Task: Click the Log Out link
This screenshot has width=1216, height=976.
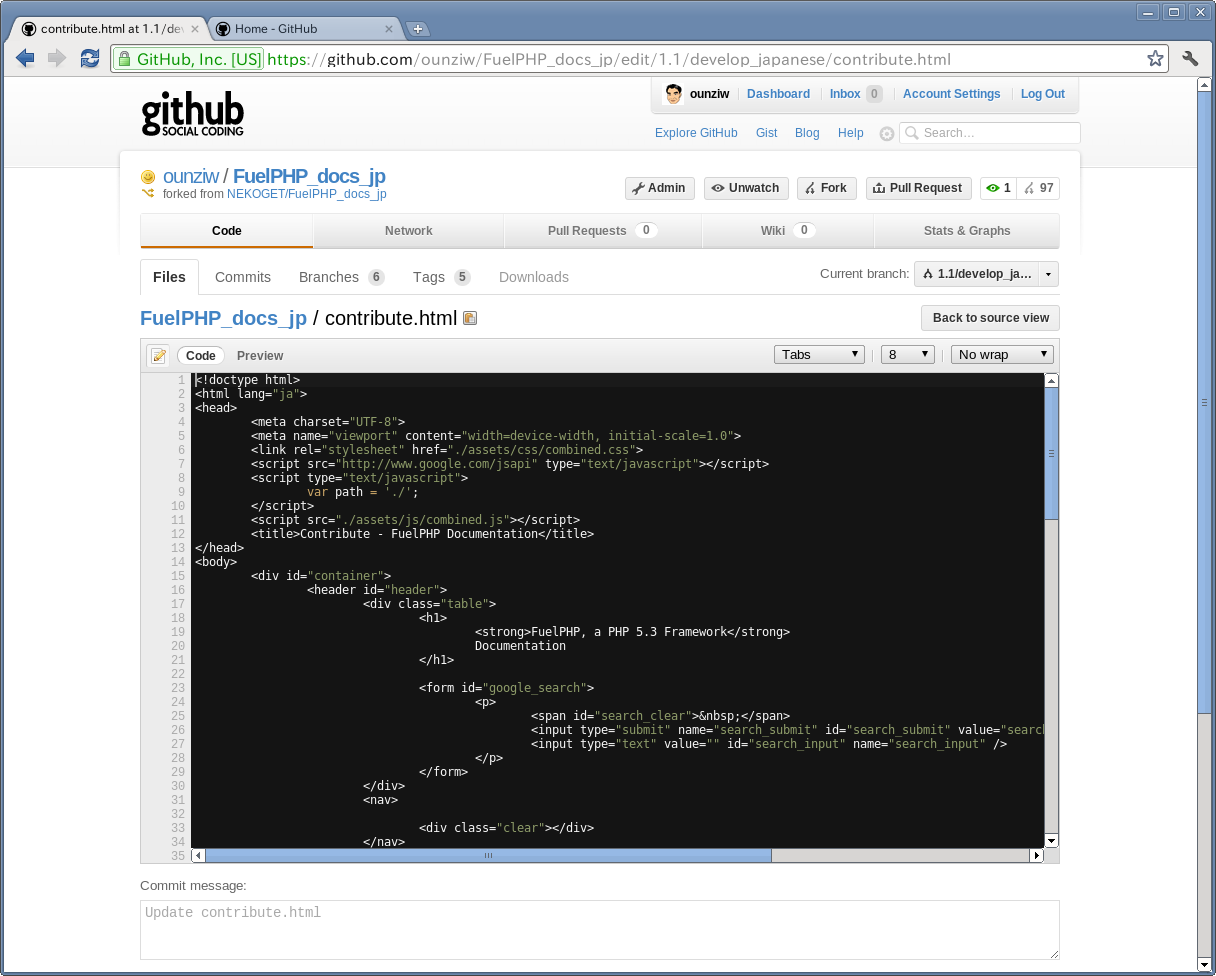Action: tap(1042, 94)
